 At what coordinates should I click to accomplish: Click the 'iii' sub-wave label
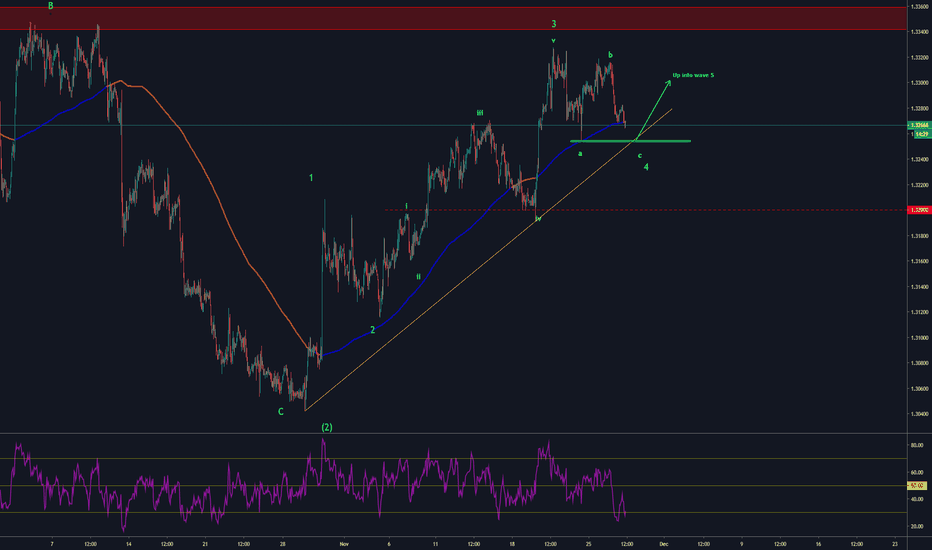(x=480, y=113)
